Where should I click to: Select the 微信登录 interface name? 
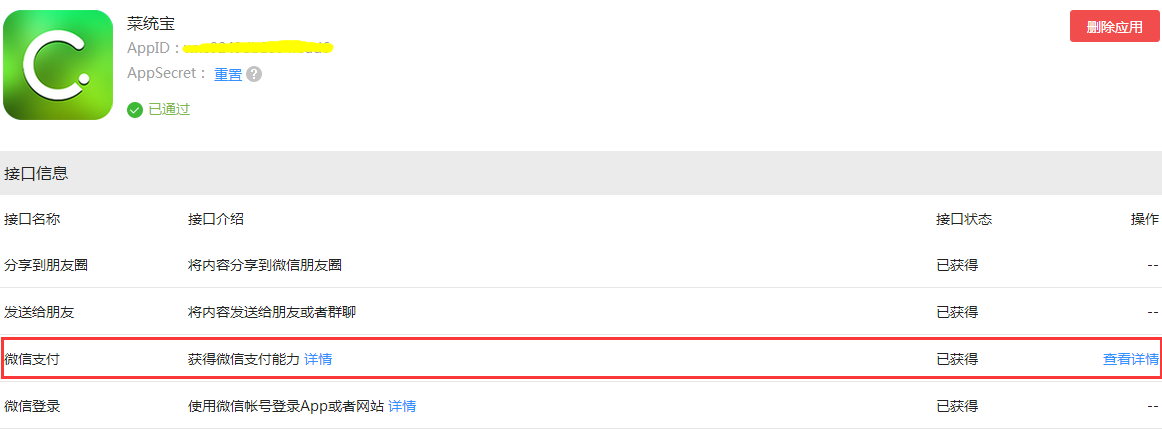pos(32,406)
